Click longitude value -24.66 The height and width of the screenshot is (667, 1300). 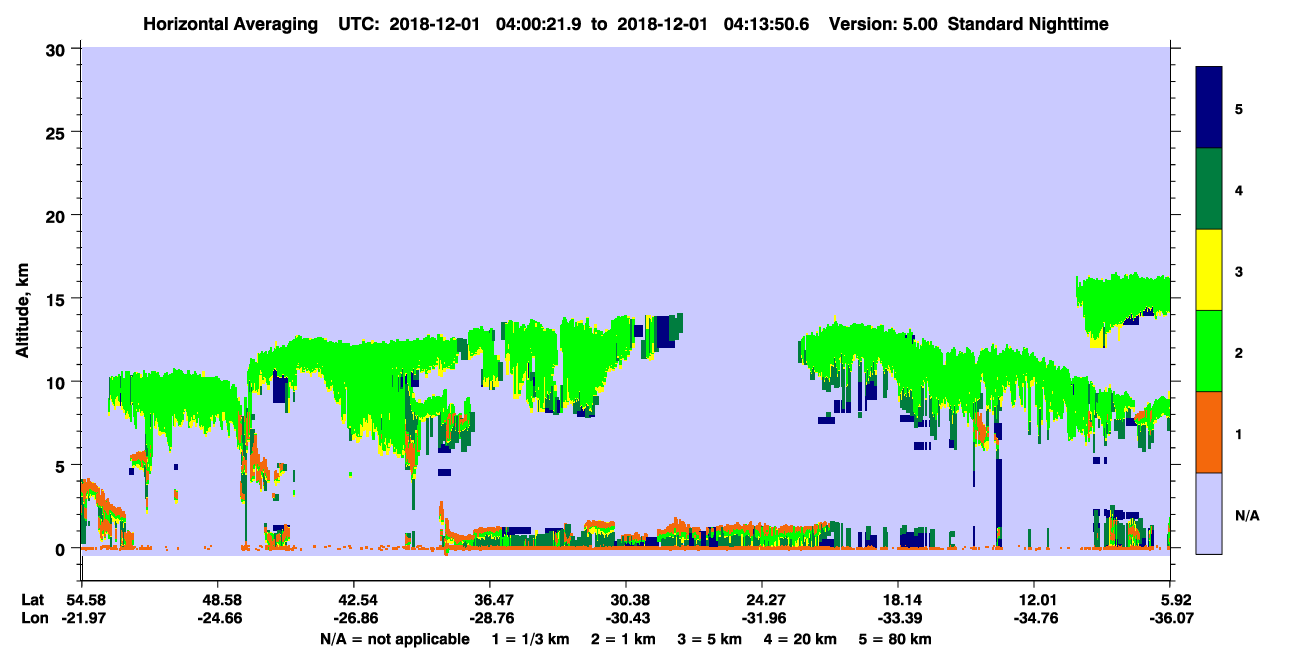click(x=218, y=618)
